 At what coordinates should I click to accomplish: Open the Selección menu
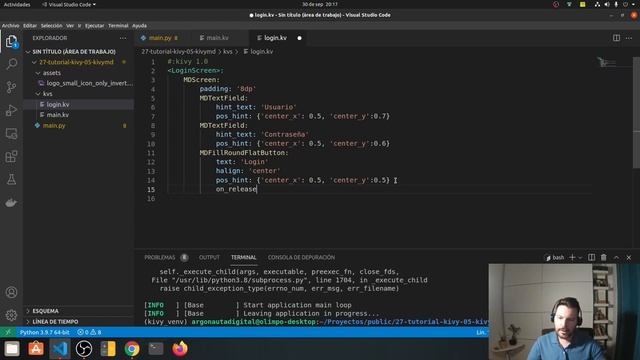(51, 26)
